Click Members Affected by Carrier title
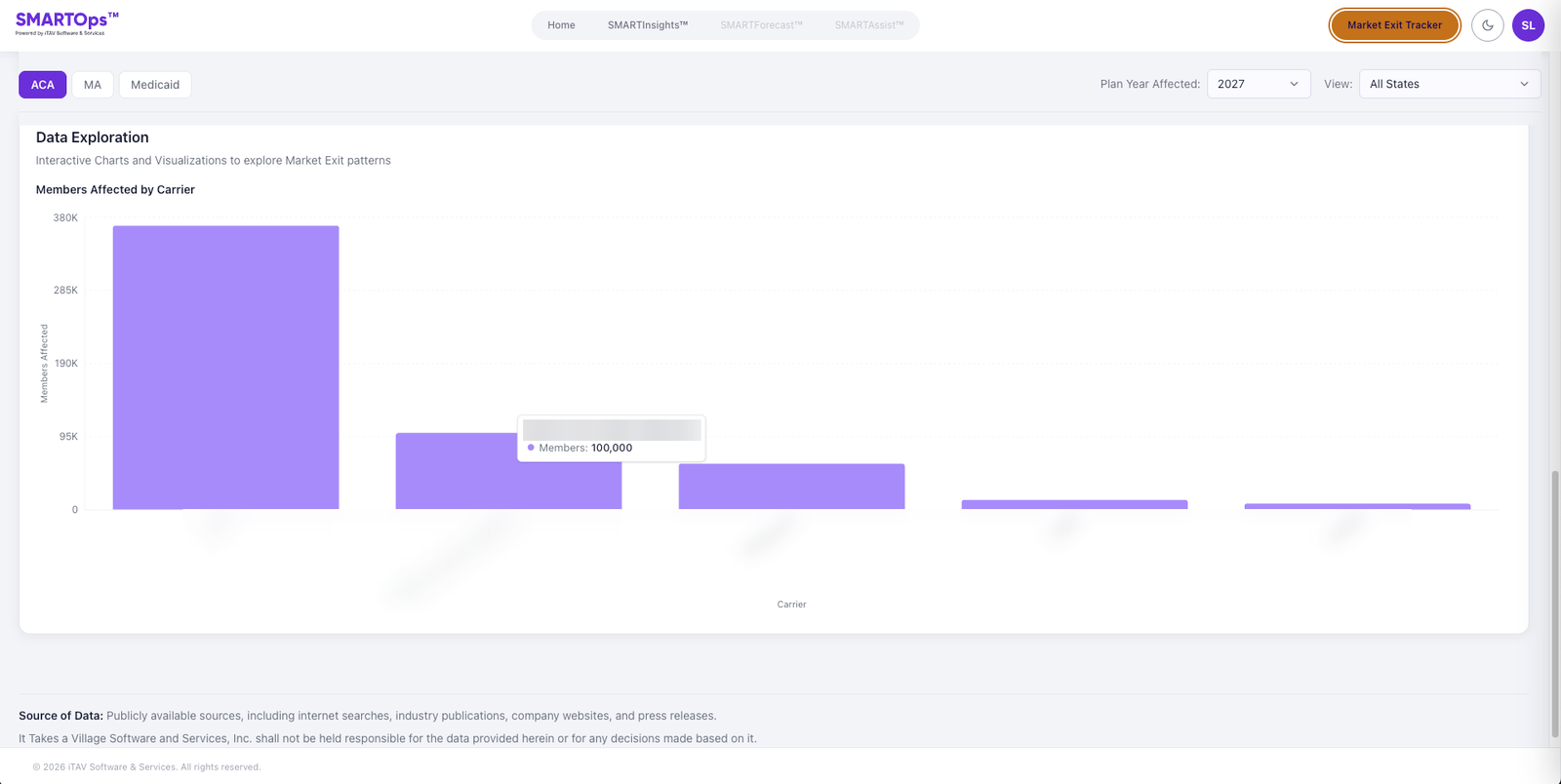 click(115, 189)
